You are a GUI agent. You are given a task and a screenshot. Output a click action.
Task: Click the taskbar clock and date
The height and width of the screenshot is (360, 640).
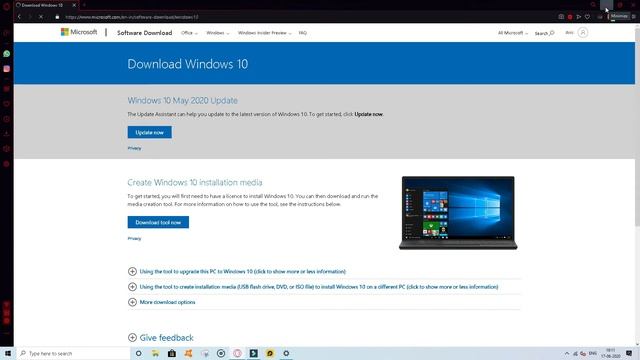(611, 353)
